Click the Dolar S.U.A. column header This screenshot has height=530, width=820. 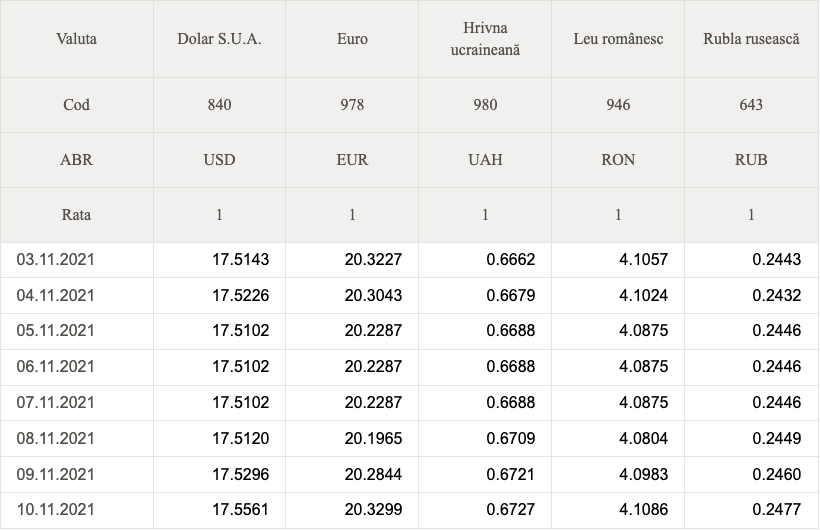[x=219, y=39]
